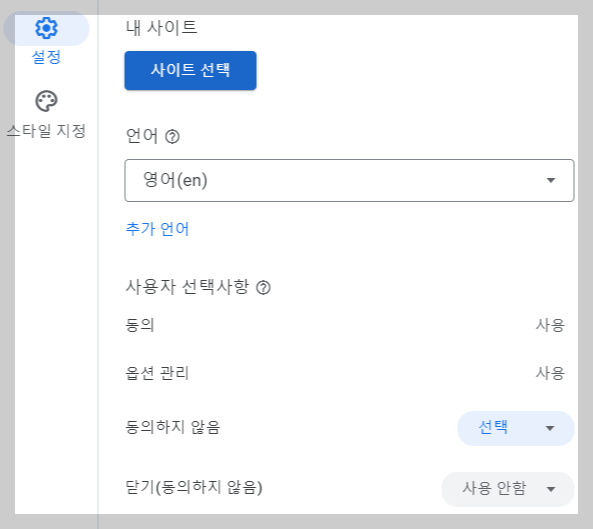Click 사용 value in 동의 row
This screenshot has width=593, height=529.
550,325
